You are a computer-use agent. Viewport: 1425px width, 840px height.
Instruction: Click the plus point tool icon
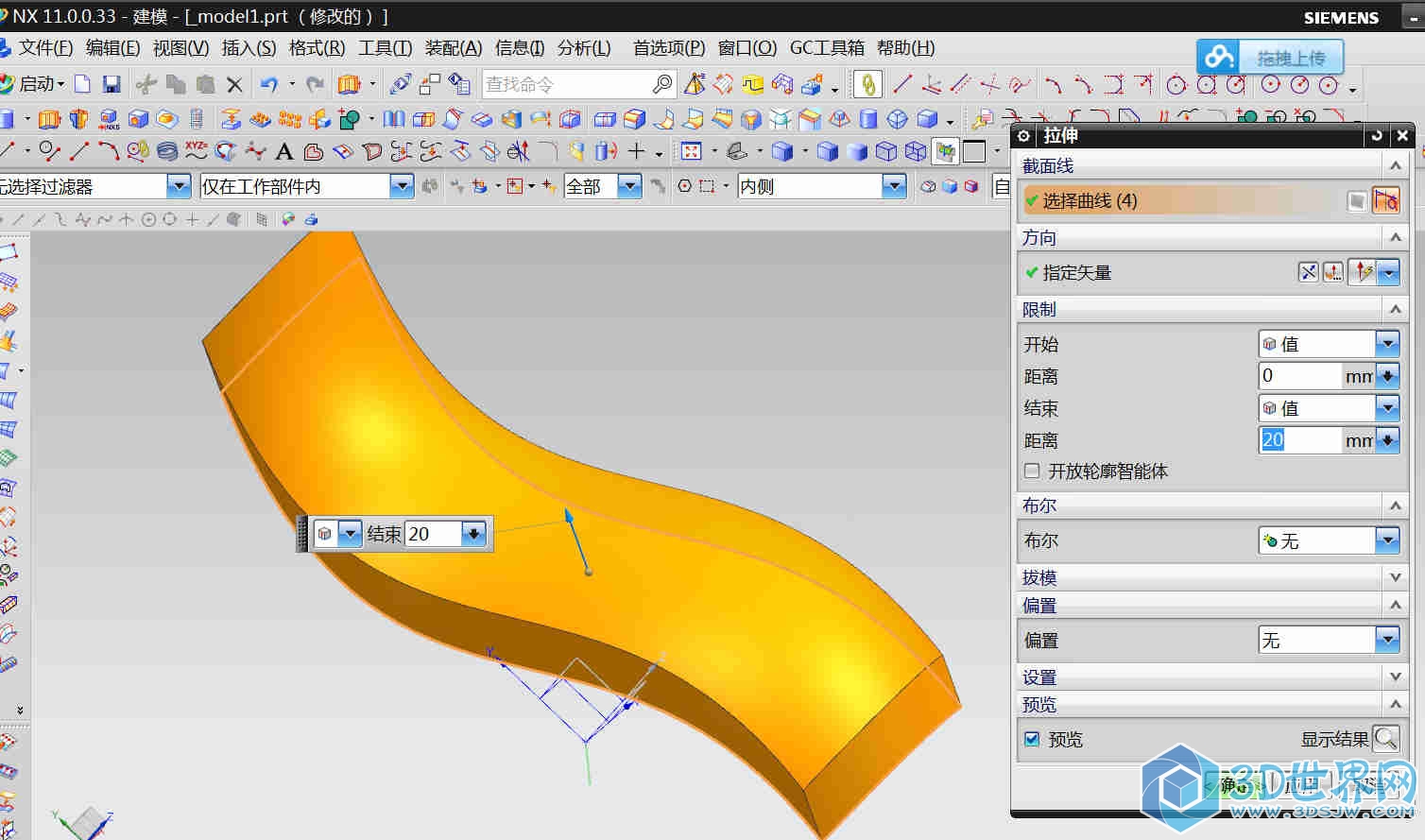(636, 151)
